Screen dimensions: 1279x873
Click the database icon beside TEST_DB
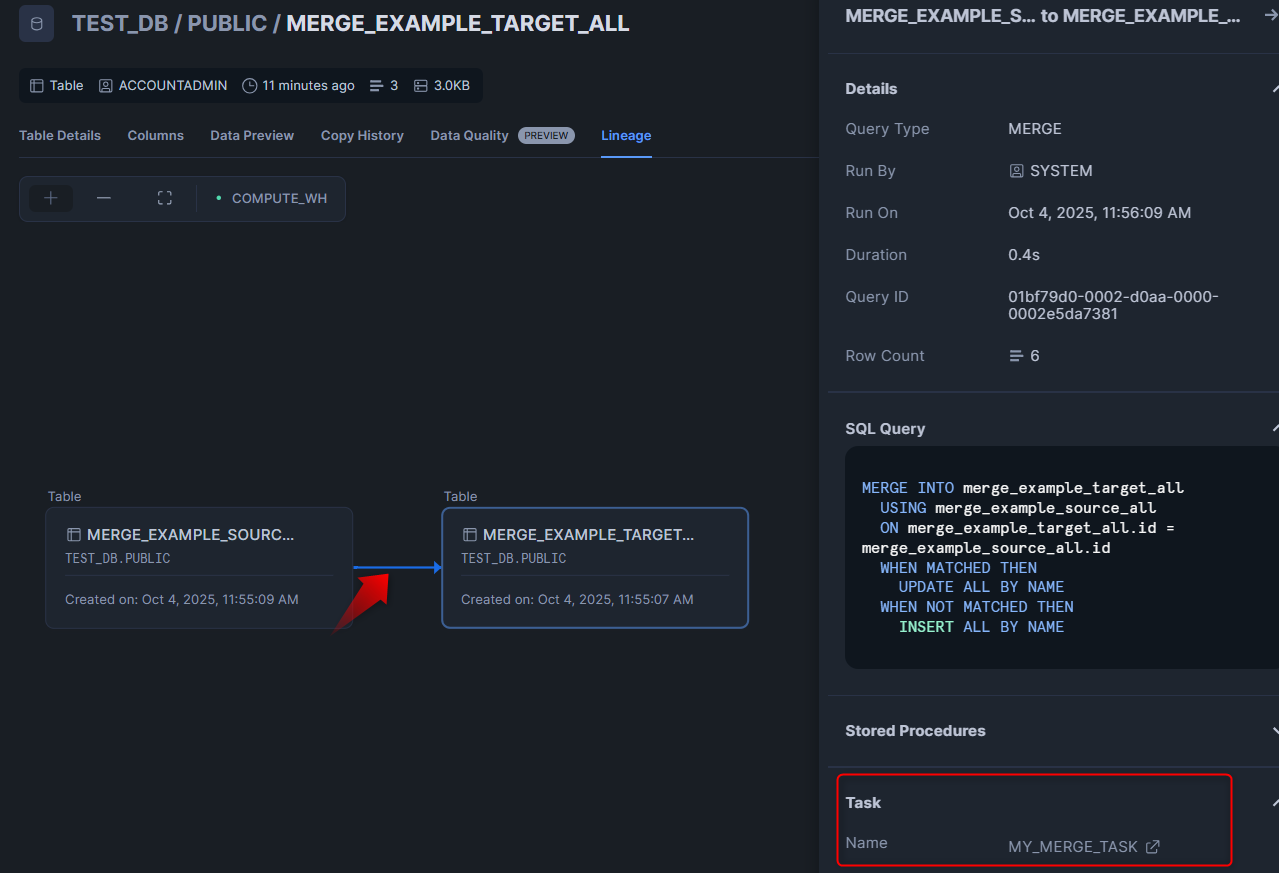(37, 23)
